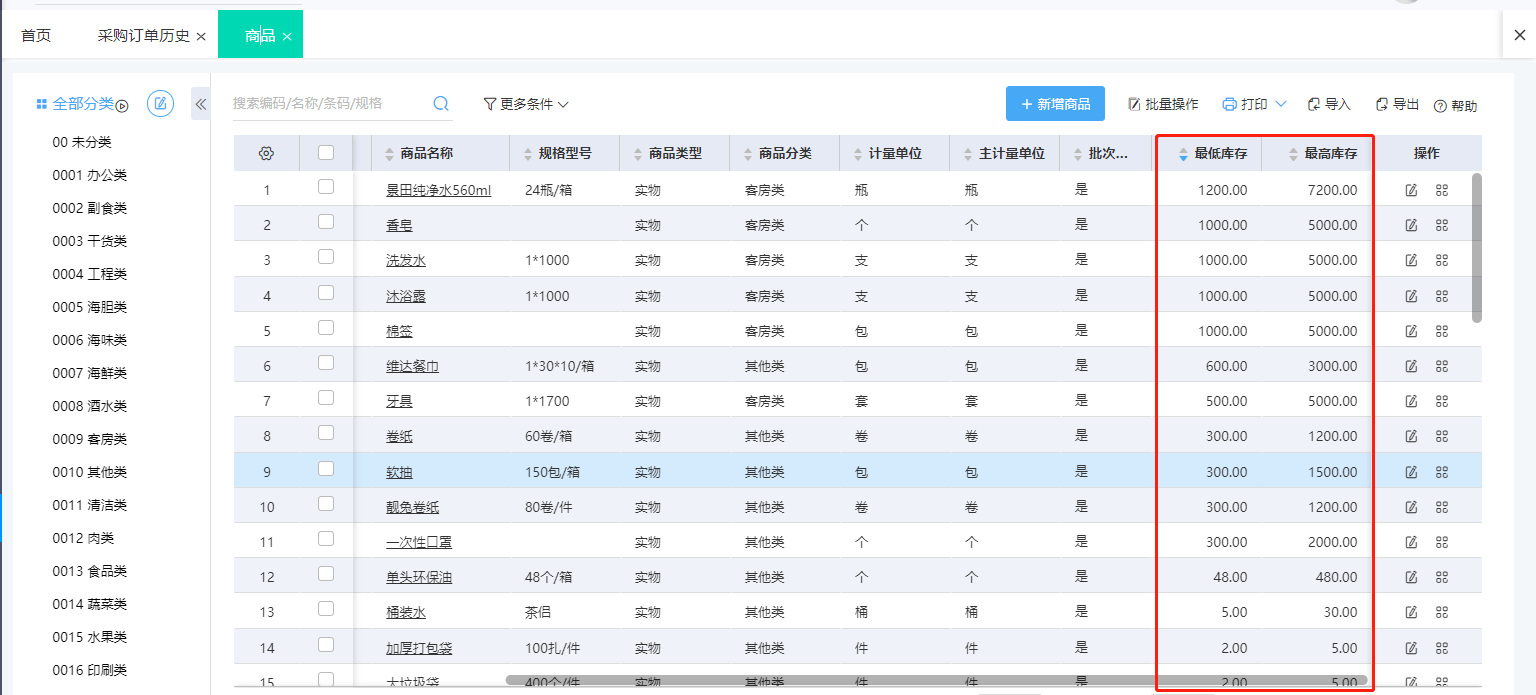1536x695 pixels.
Task: Open QR code icon for 单头环保油 row
Action: 1441,577
